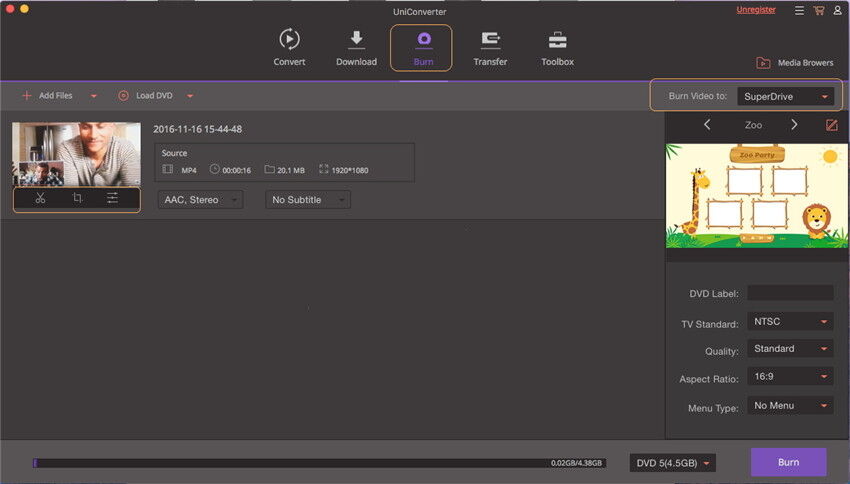Open the Transfer tab
This screenshot has width=850, height=484.
click(490, 48)
